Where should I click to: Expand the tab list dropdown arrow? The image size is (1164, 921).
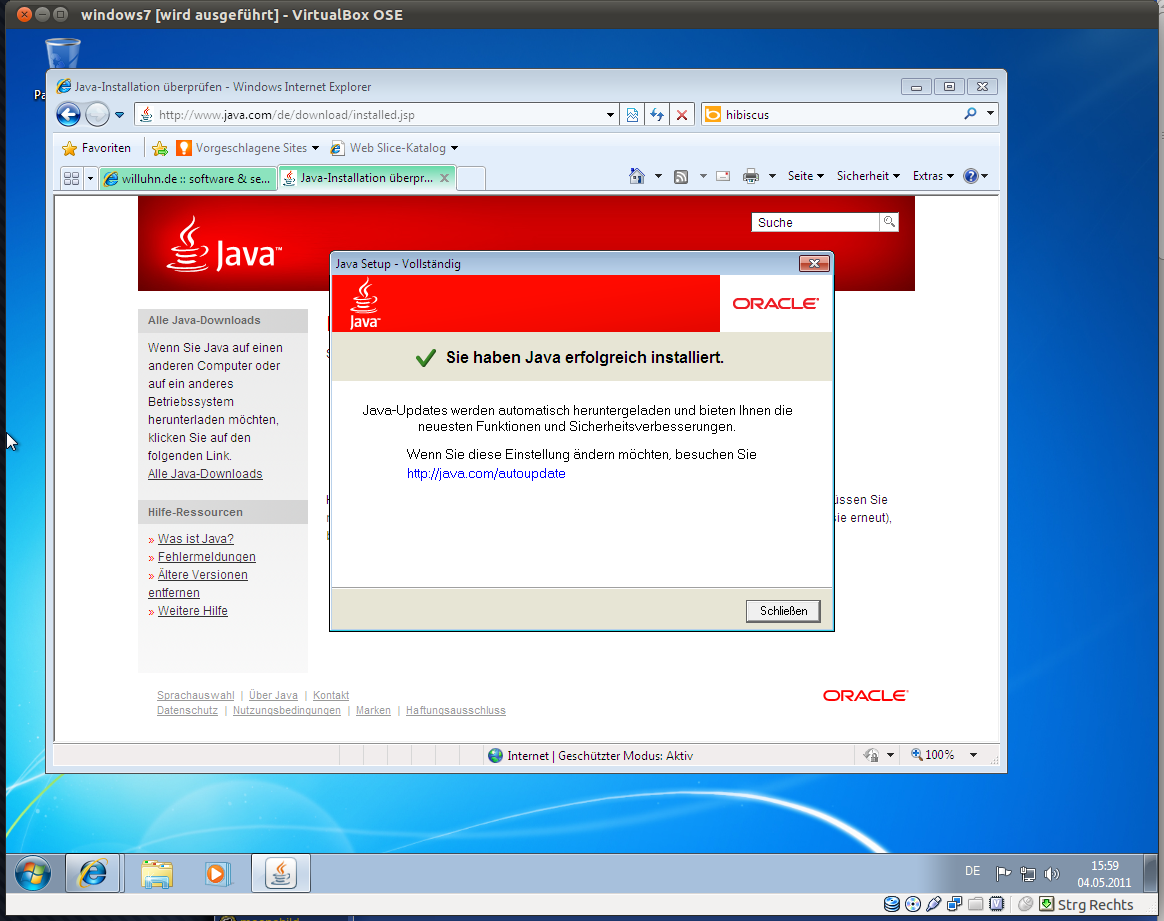click(x=91, y=178)
